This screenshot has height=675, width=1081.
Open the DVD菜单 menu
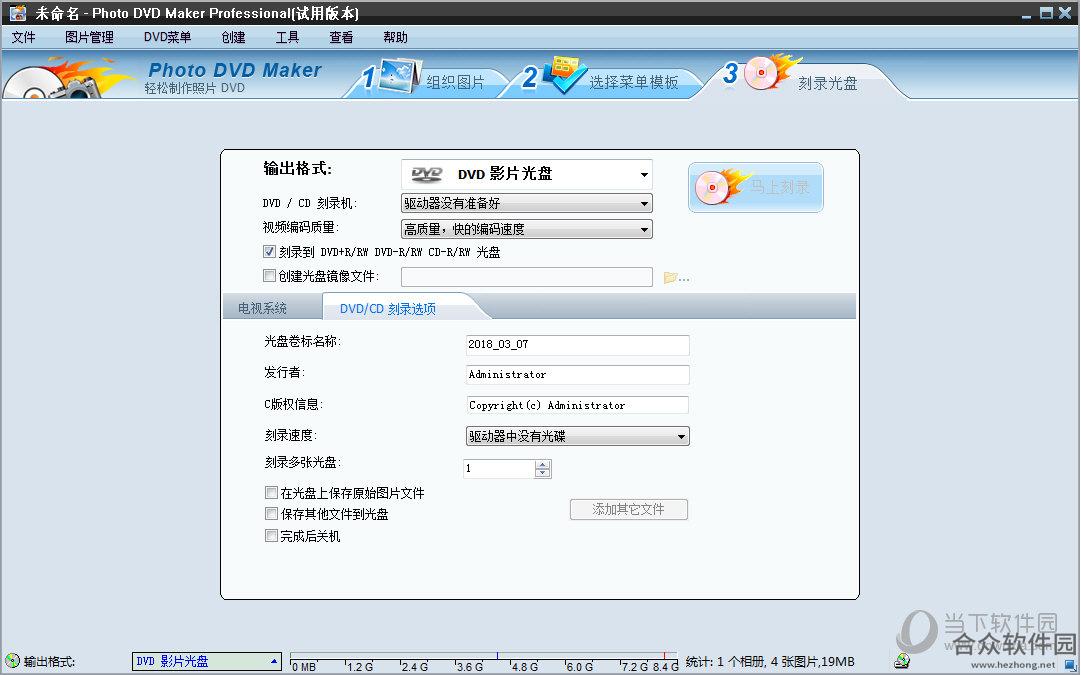[x=167, y=37]
